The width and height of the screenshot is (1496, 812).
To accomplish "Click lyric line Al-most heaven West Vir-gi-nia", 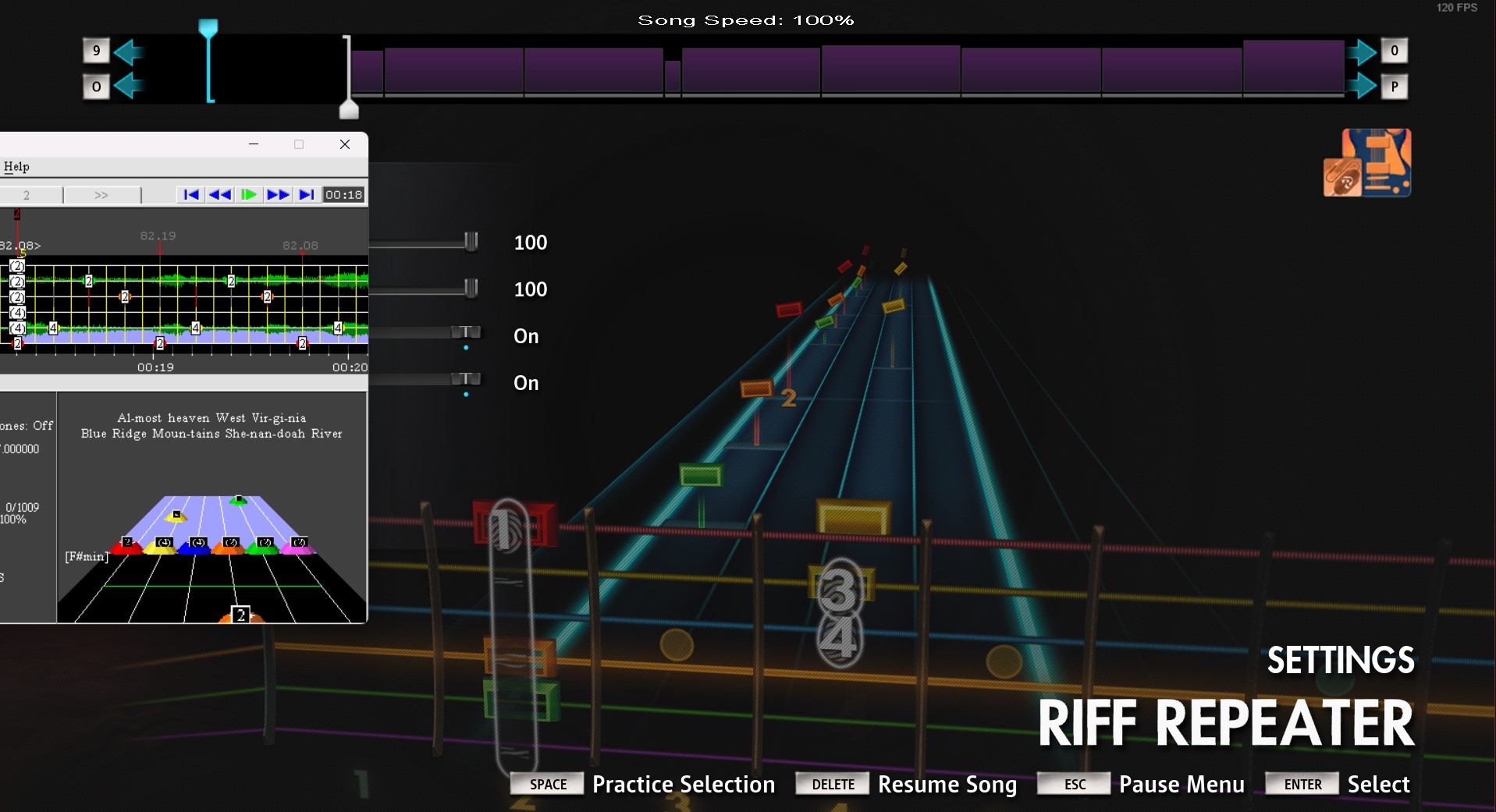I will point(211,418).
